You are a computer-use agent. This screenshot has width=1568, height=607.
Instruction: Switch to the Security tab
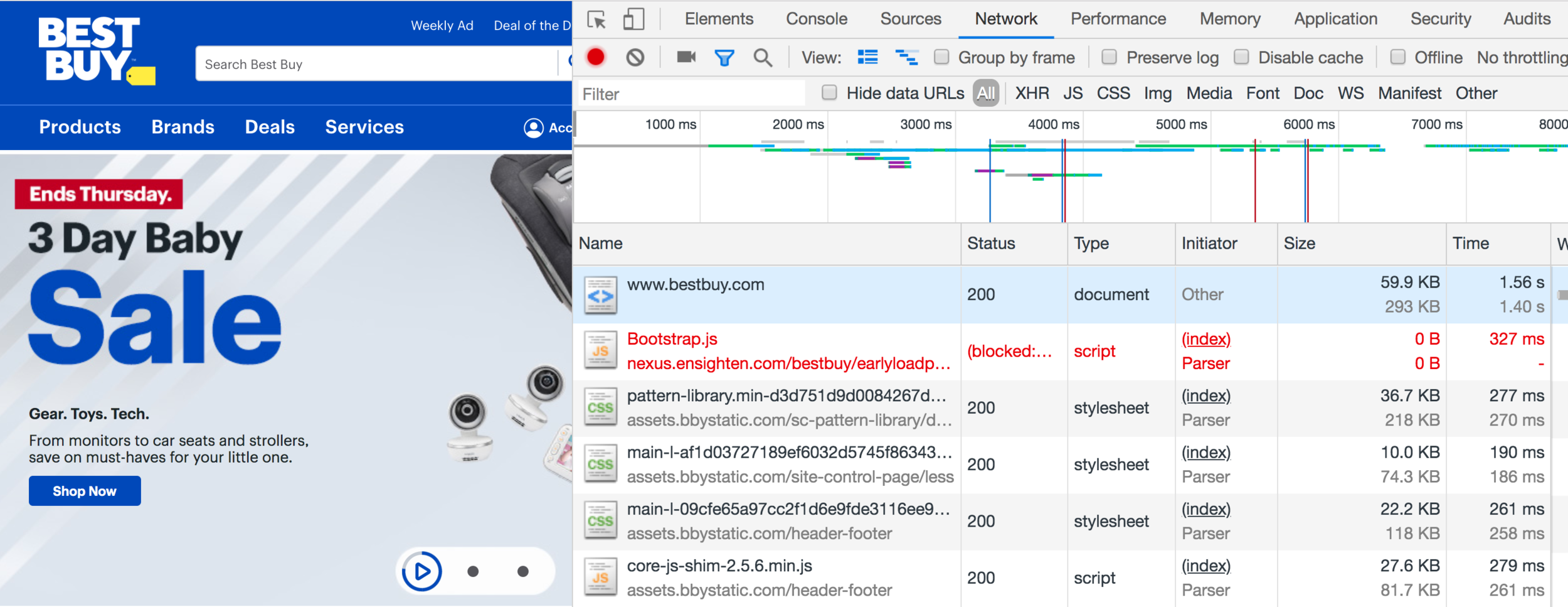coord(1441,19)
